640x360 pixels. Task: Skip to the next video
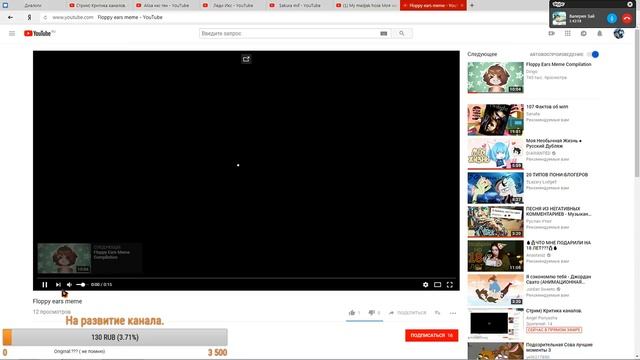(58, 284)
